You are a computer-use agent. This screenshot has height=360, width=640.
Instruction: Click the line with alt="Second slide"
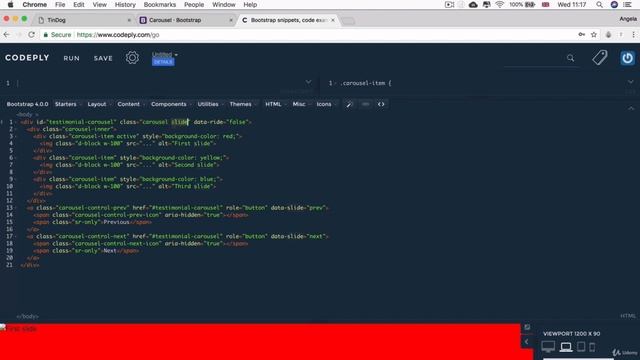click(x=129, y=165)
